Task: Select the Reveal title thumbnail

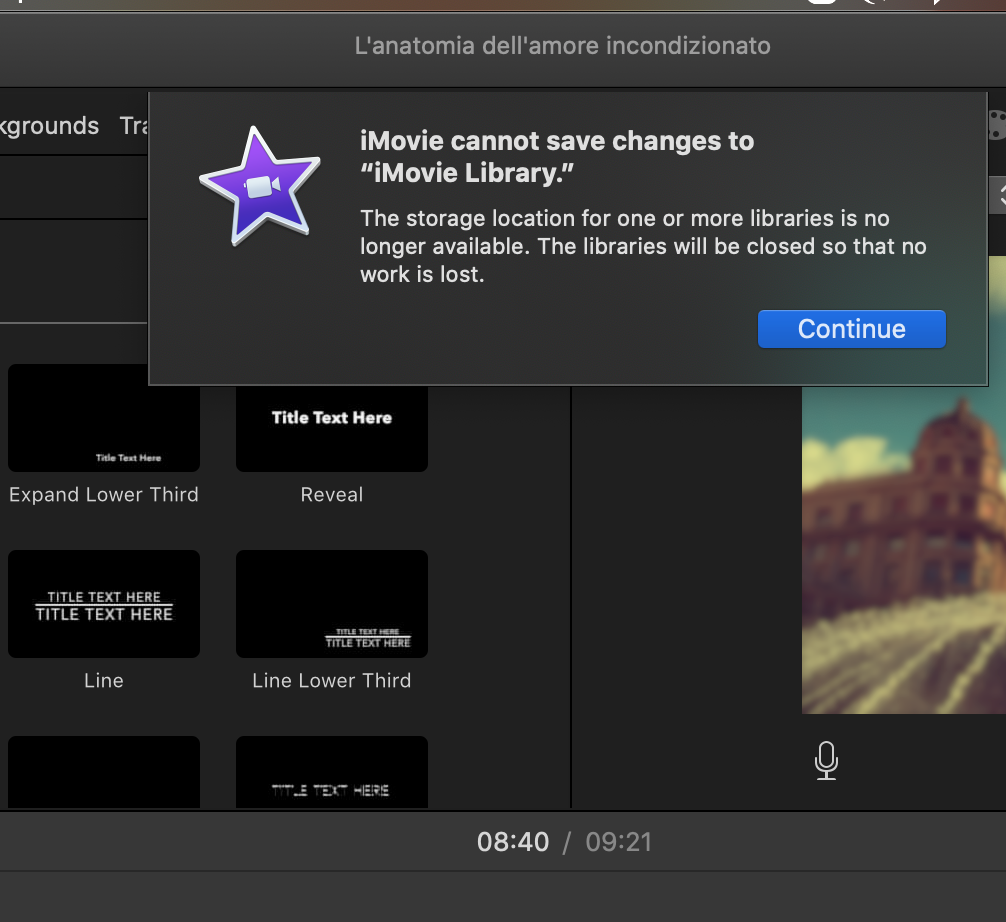Action: pos(332,428)
